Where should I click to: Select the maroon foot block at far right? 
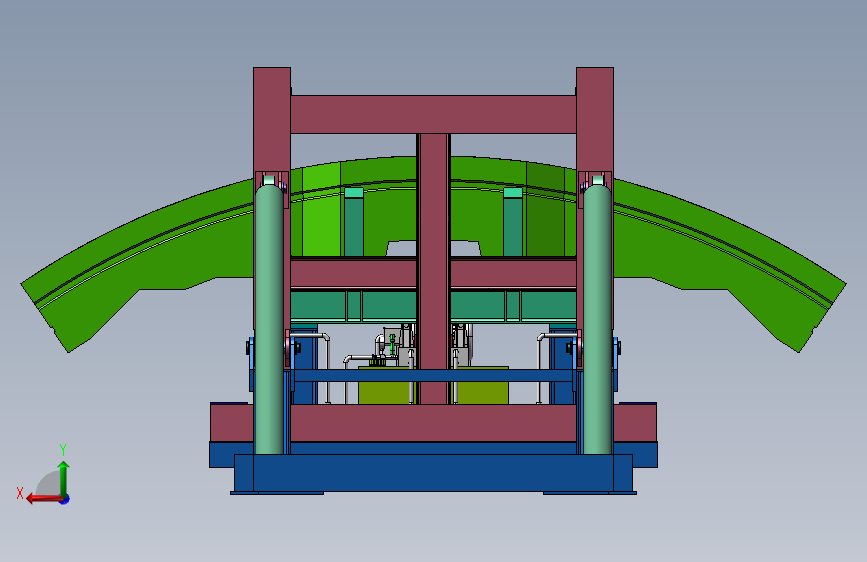coord(635,423)
